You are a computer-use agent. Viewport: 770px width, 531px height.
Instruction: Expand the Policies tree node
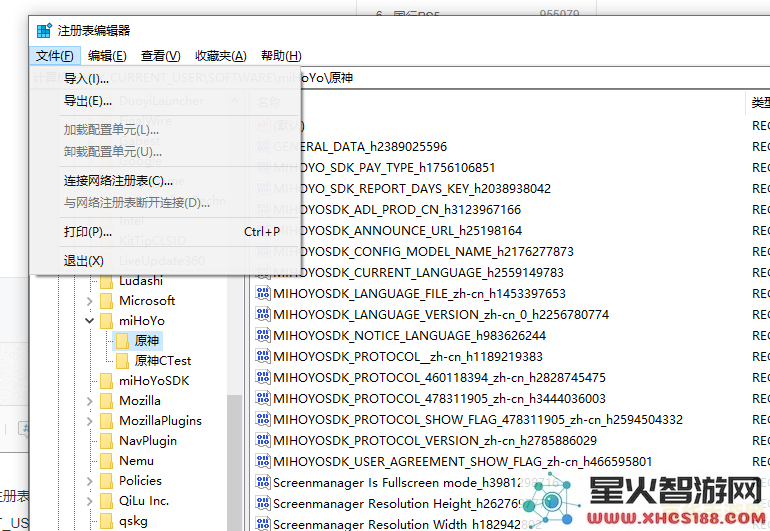click(x=89, y=481)
